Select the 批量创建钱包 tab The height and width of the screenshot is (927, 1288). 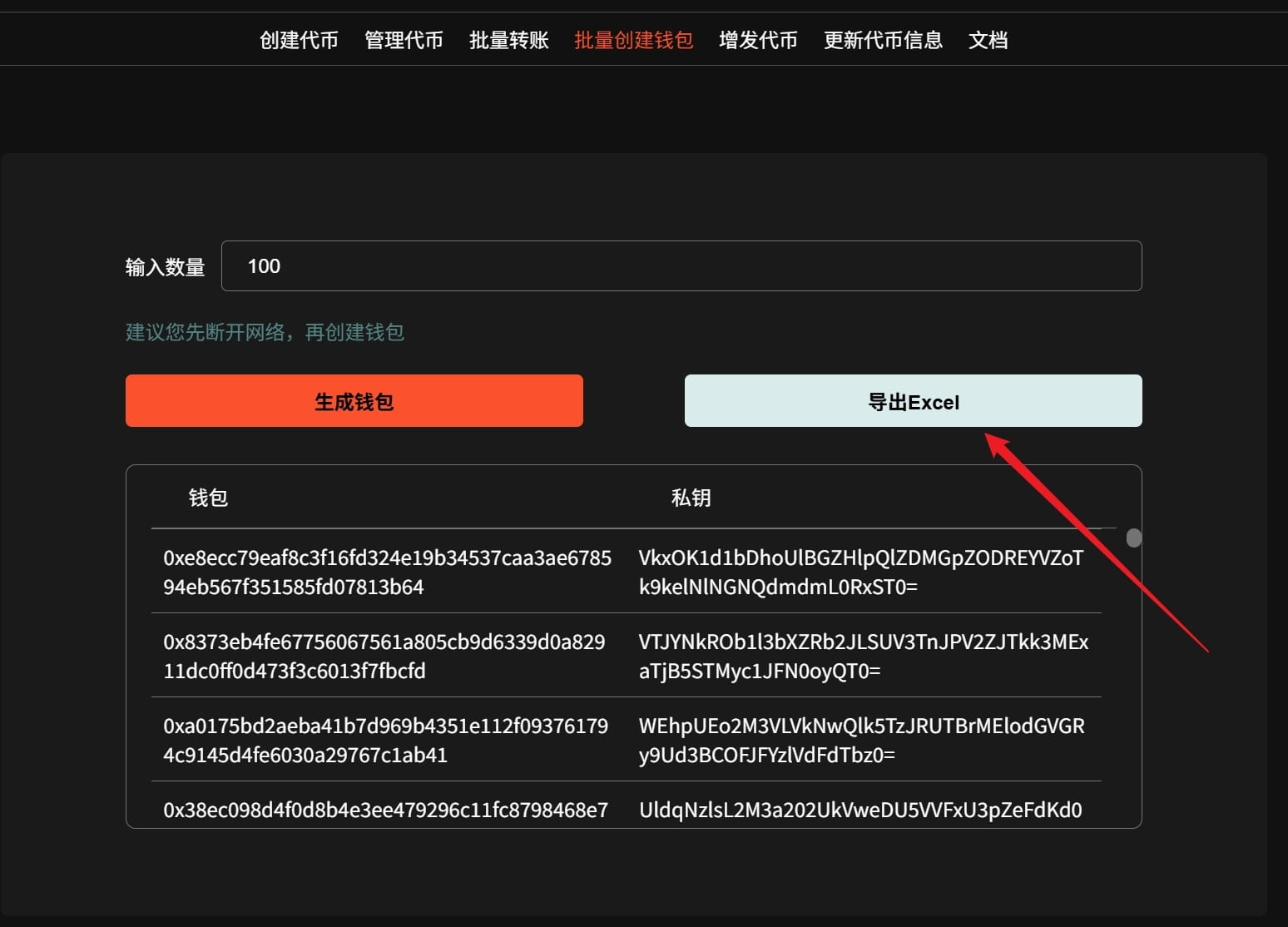(x=633, y=40)
